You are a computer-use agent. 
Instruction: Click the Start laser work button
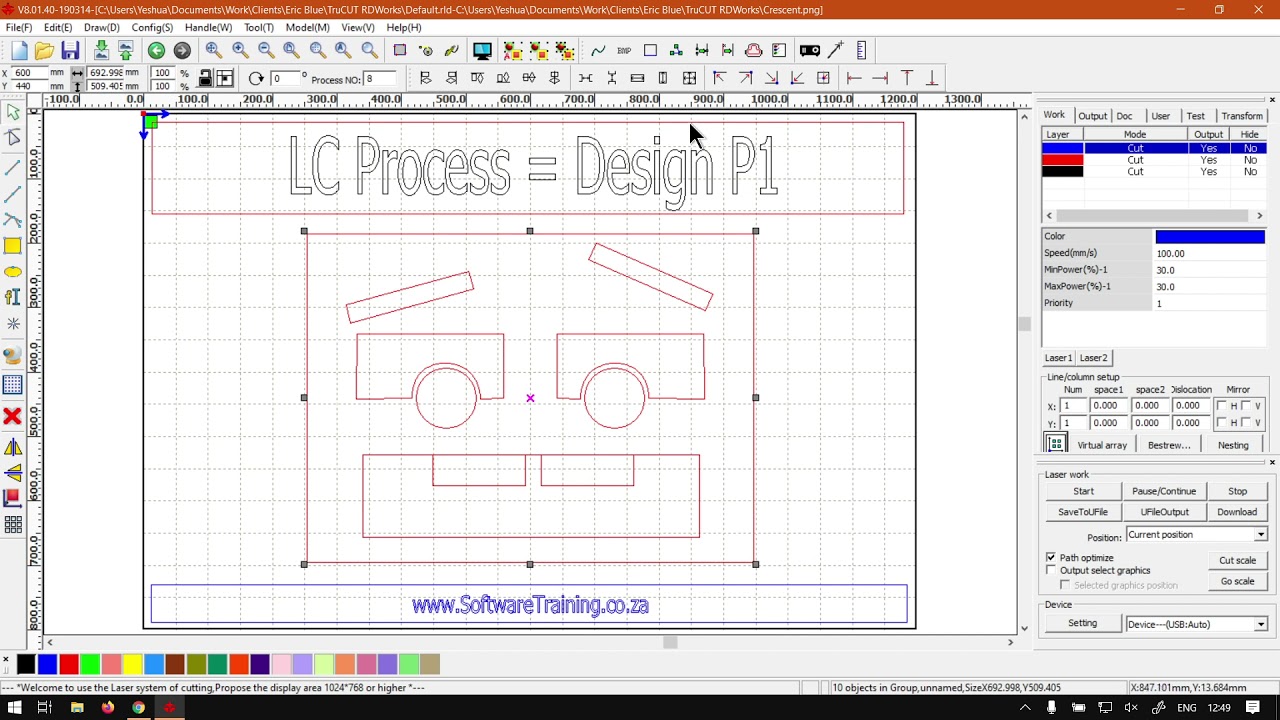click(1083, 491)
